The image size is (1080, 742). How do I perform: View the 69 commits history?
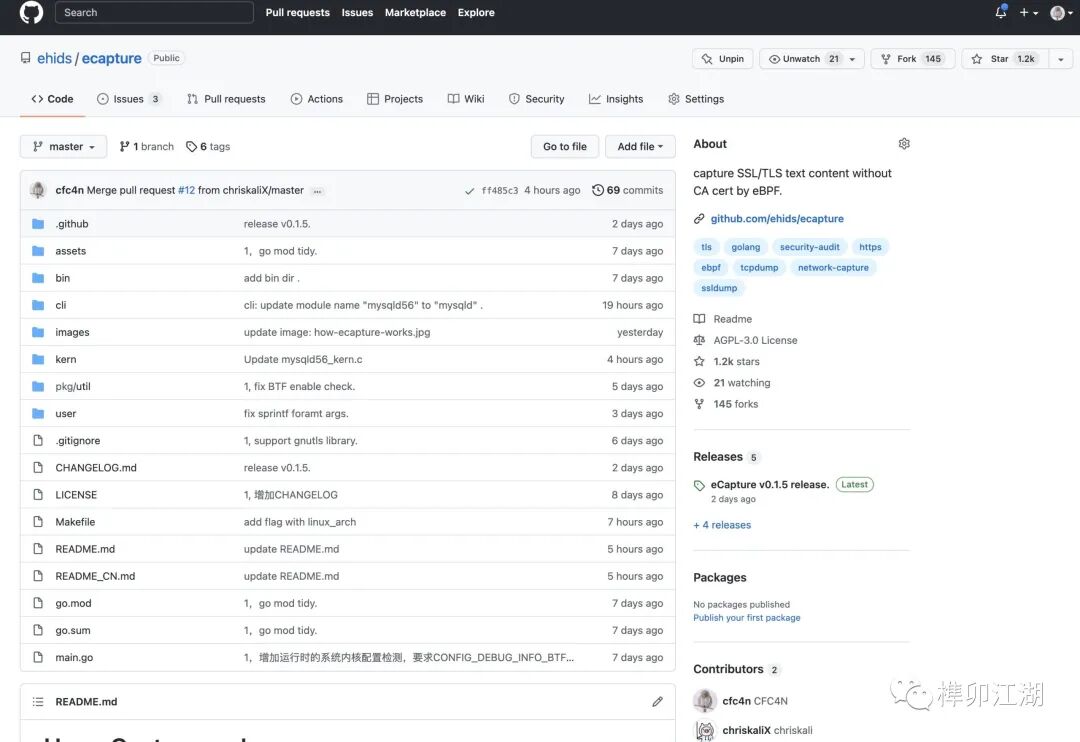627,190
